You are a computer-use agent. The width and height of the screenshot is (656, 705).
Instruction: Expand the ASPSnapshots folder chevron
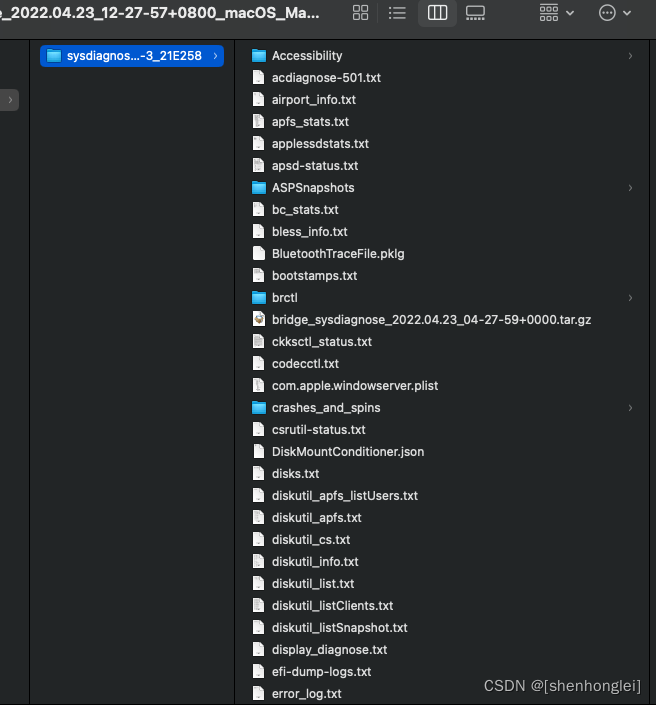tap(630, 187)
